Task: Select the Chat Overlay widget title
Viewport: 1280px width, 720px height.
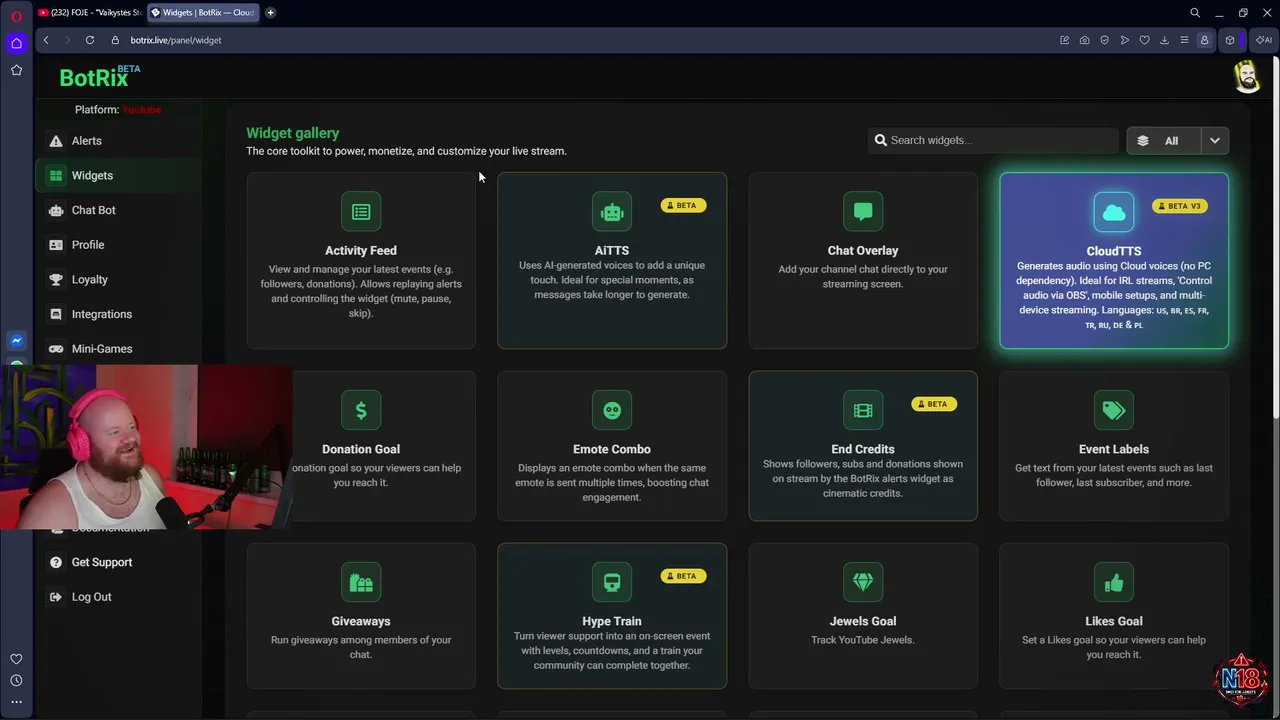Action: coord(863,251)
